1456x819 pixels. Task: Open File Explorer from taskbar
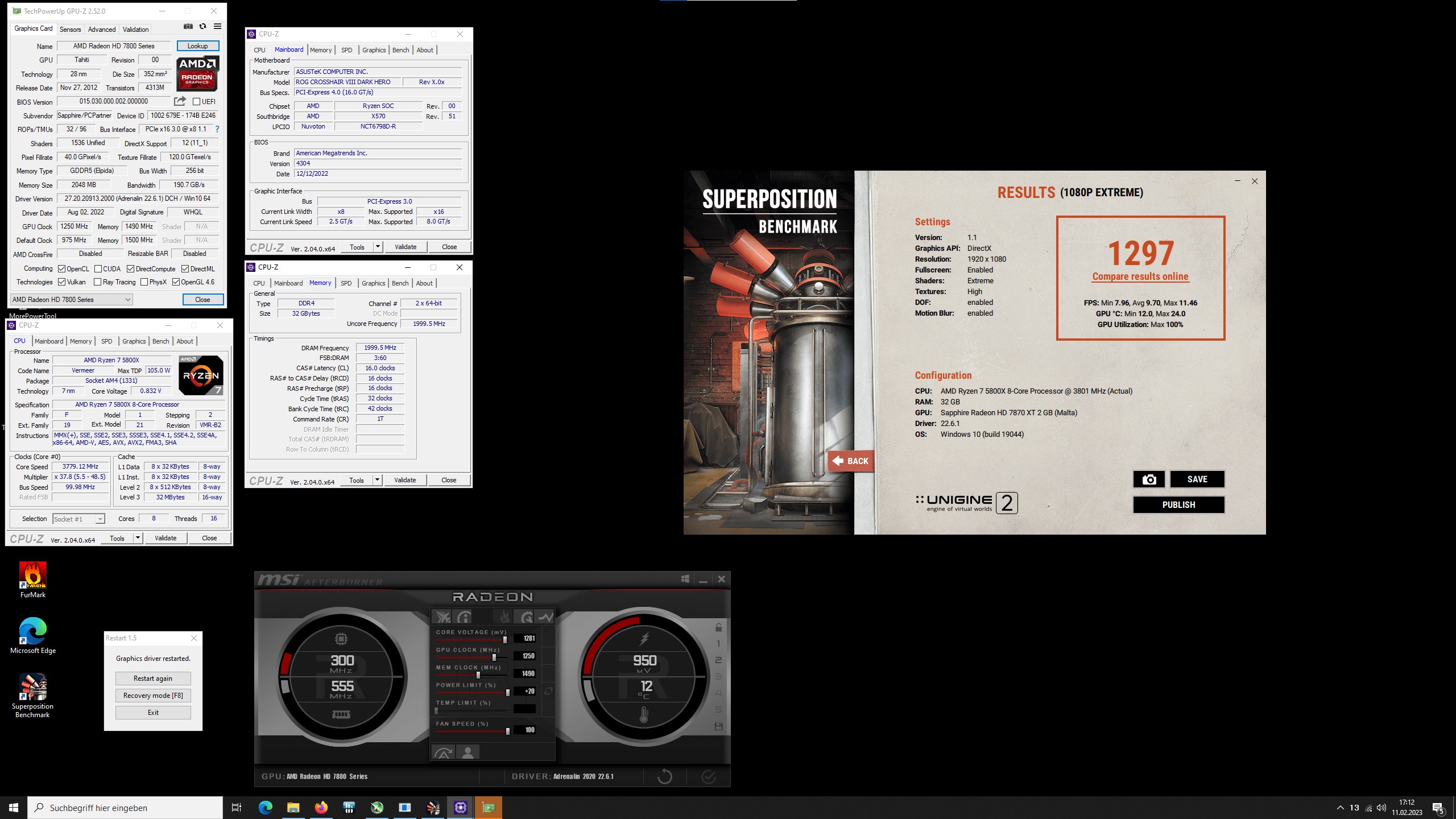pos(293,807)
